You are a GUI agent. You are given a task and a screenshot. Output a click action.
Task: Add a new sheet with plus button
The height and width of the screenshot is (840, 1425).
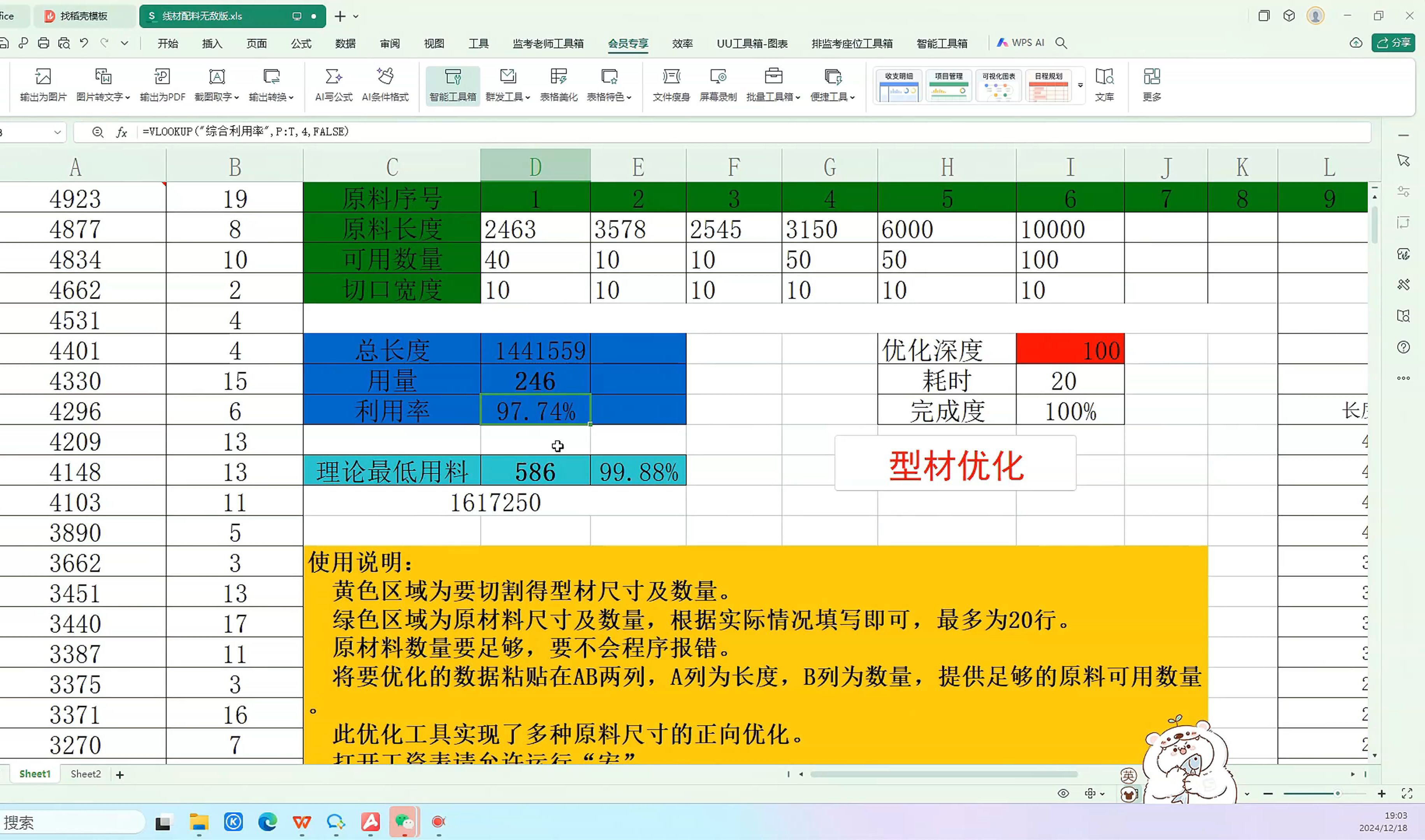119,775
